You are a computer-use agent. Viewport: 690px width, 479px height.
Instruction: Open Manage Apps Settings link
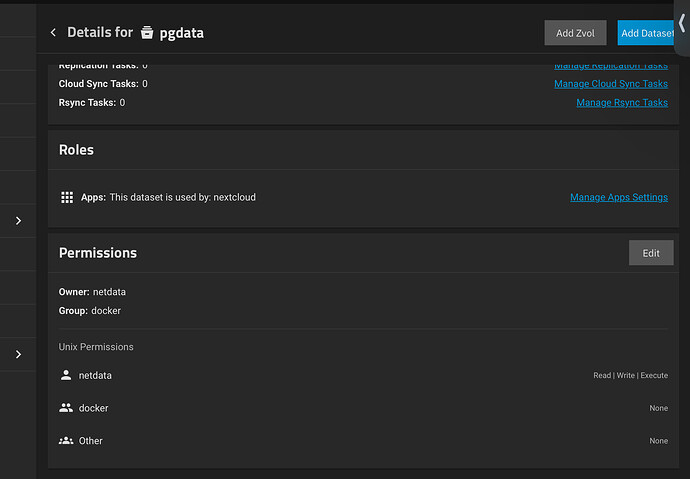[x=619, y=197]
